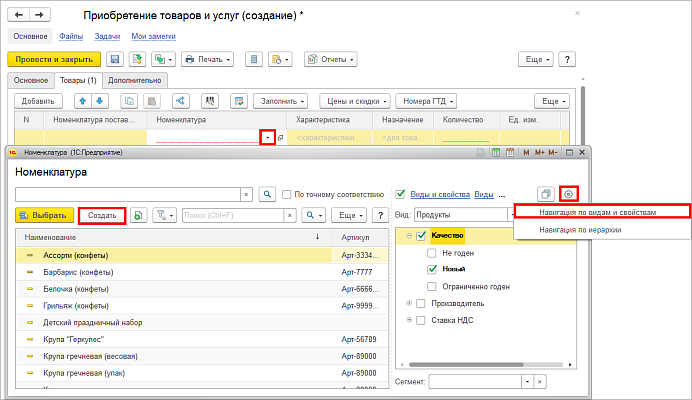Click the copy item icon next to Создать

click(x=139, y=215)
